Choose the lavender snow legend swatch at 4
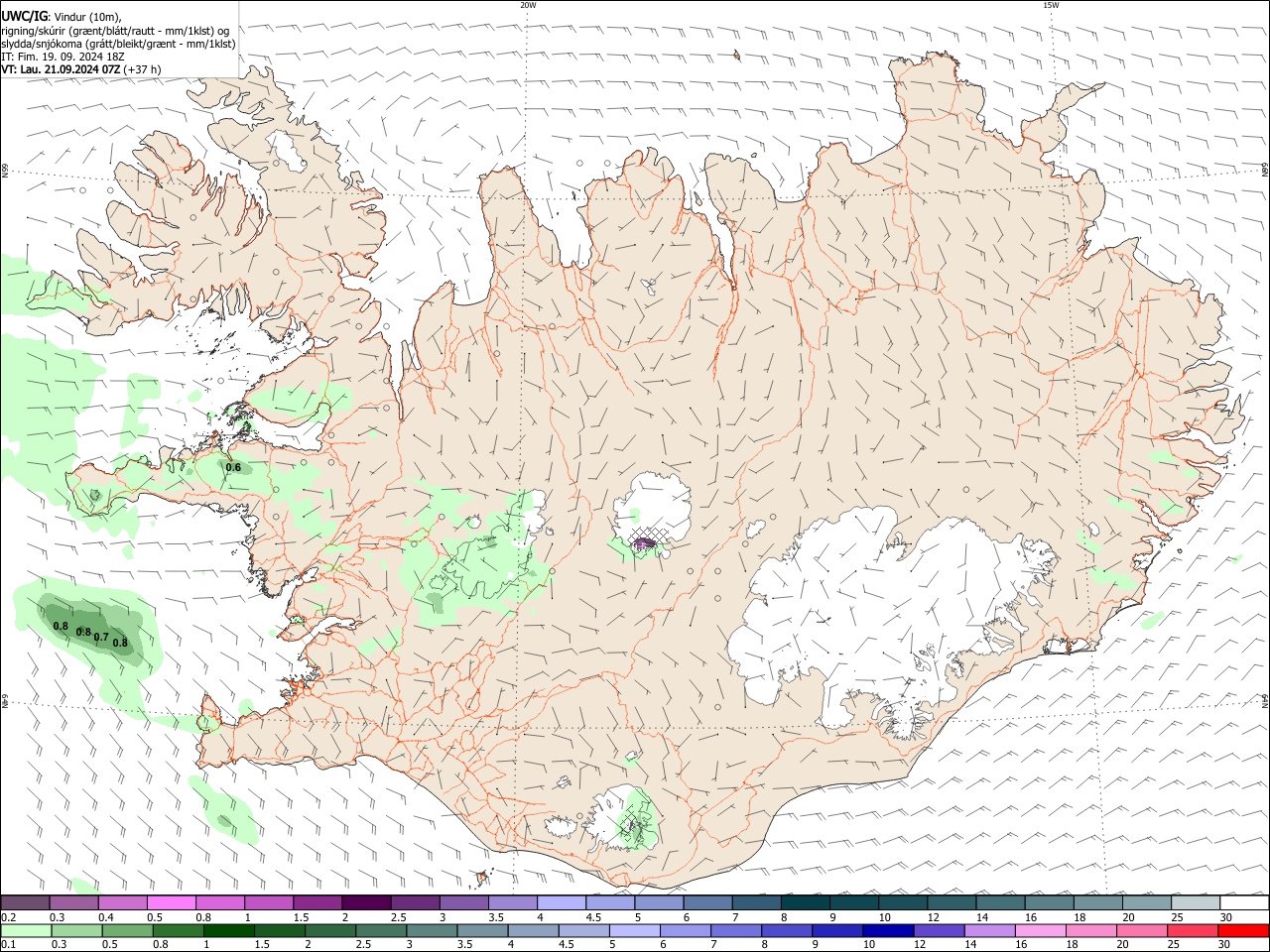The image size is (1270, 952). point(562,902)
